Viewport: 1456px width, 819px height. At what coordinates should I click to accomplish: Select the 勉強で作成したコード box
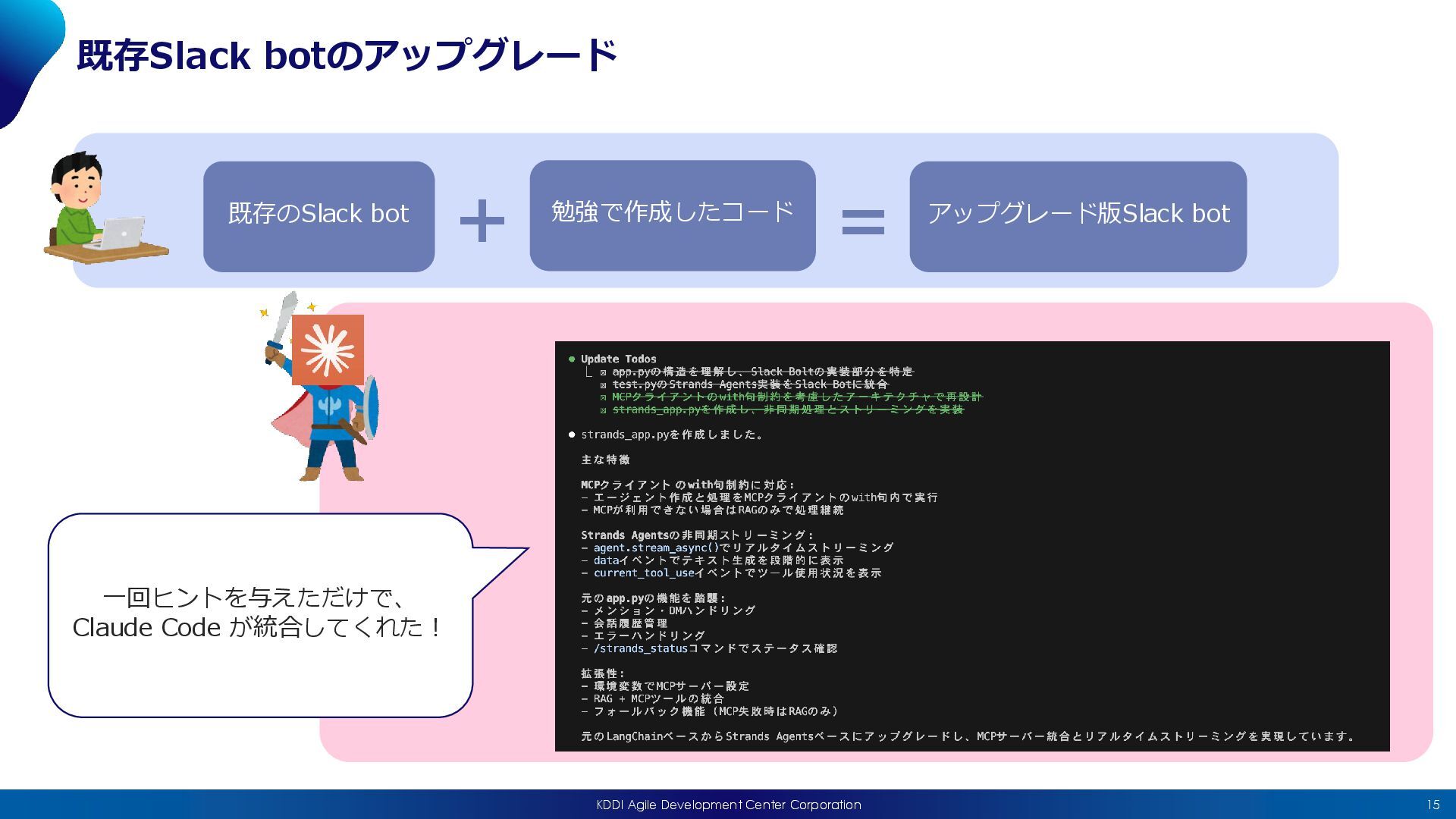(673, 215)
